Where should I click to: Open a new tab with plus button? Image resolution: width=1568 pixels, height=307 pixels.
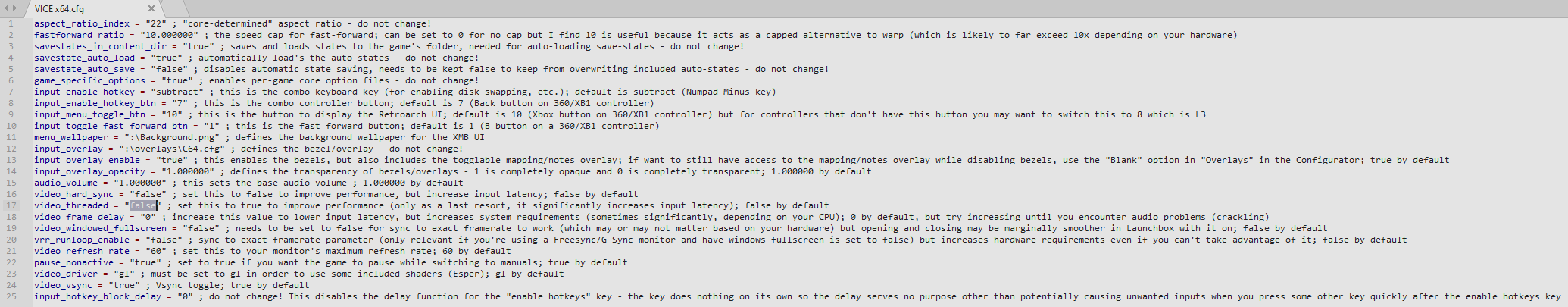[173, 8]
